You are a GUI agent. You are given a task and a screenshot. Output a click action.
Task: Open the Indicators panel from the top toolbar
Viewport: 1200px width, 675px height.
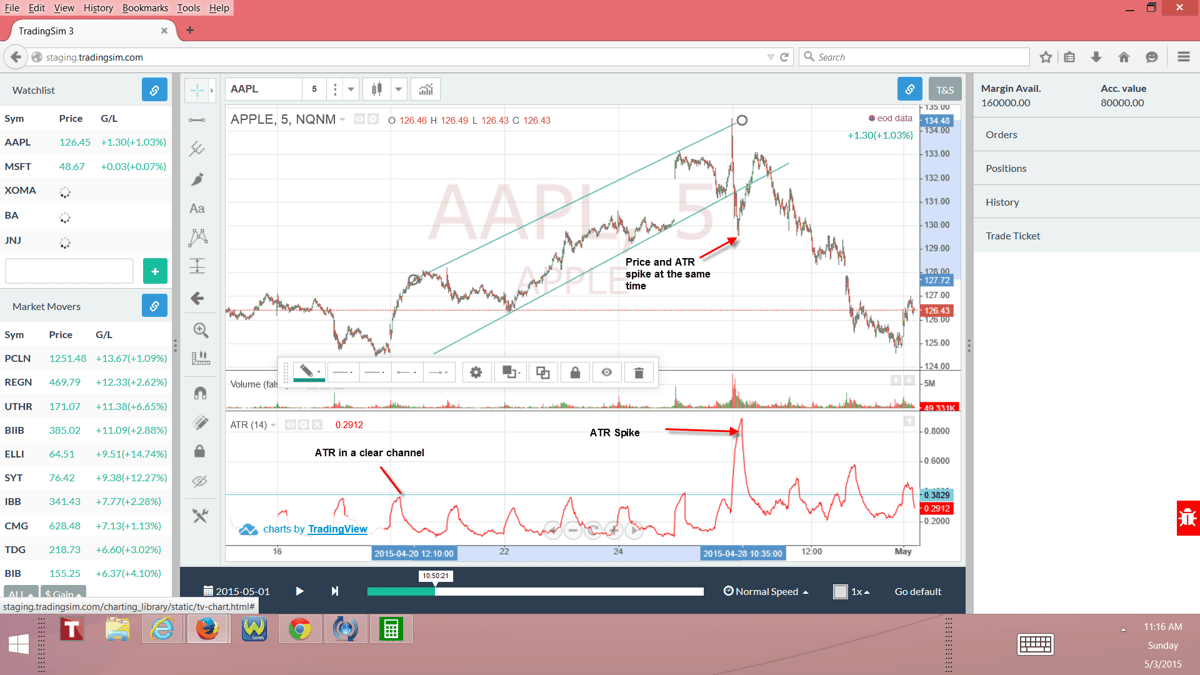click(425, 89)
